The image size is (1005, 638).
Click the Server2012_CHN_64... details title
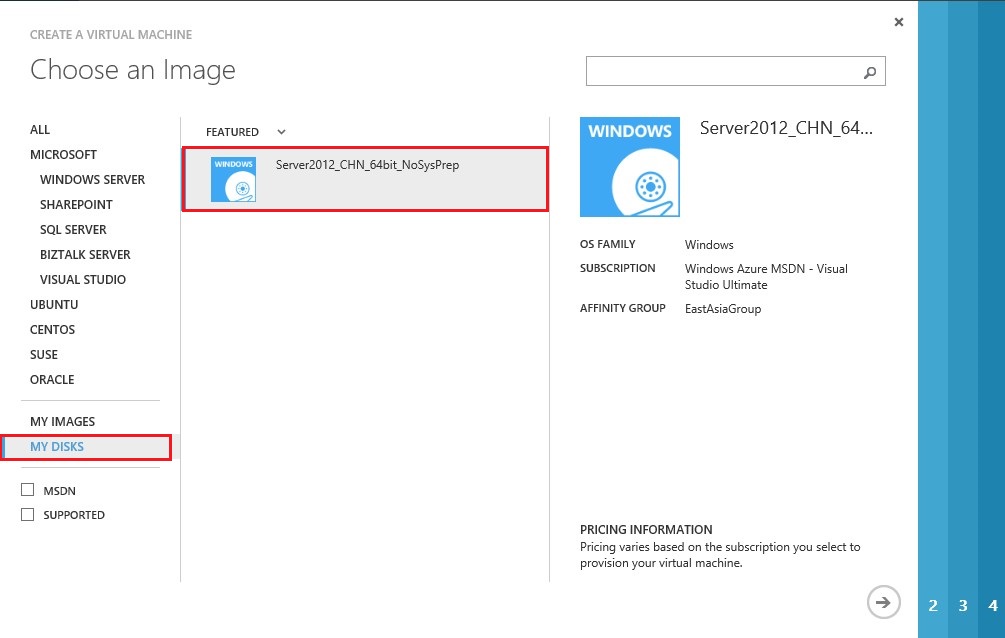pos(786,128)
